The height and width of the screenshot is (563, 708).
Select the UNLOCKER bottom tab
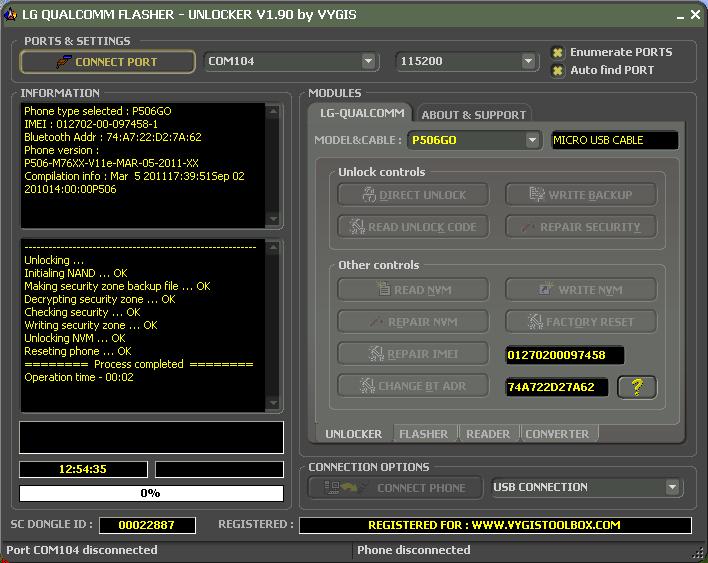coord(354,434)
